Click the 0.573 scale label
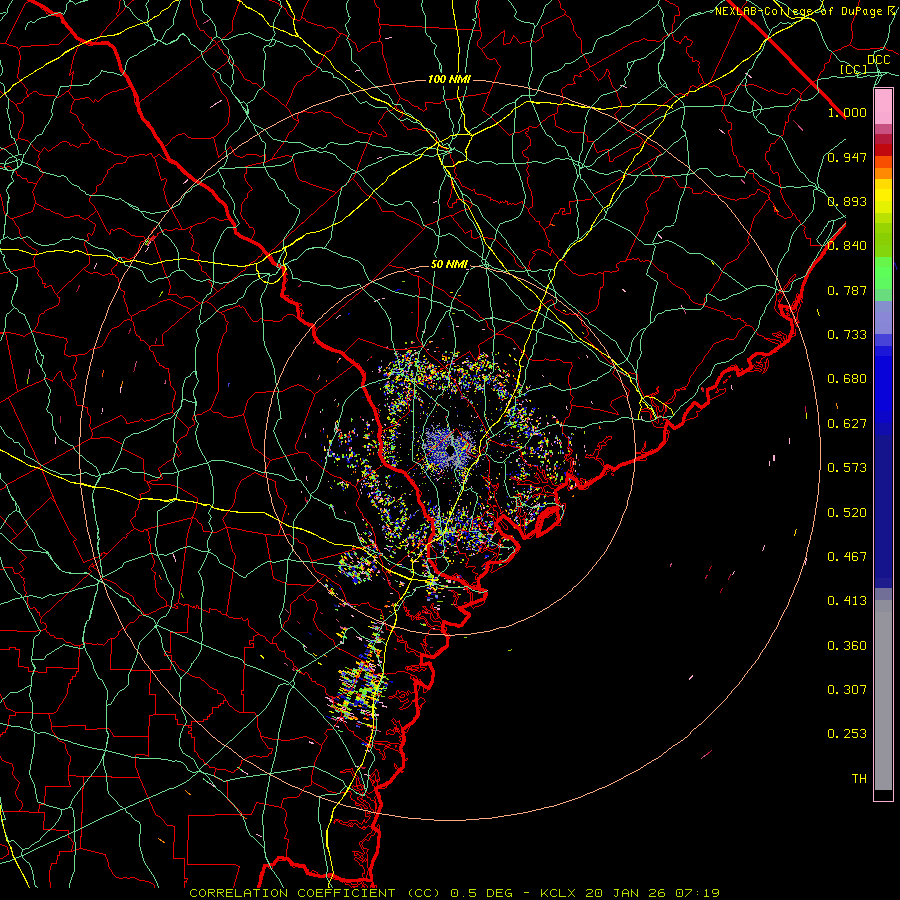The height and width of the screenshot is (900, 900). click(x=847, y=468)
